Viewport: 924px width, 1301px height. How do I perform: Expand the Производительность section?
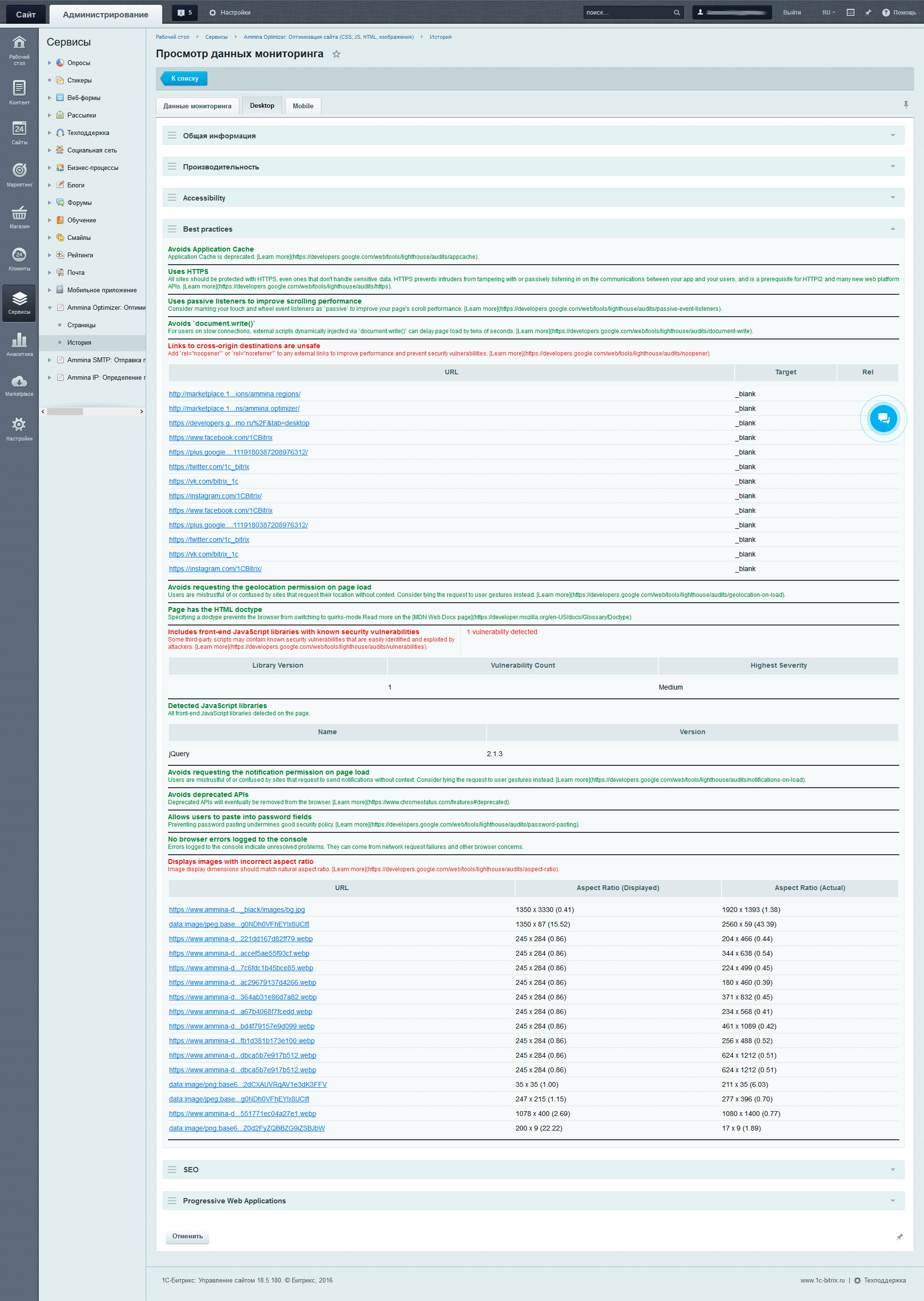pos(892,167)
